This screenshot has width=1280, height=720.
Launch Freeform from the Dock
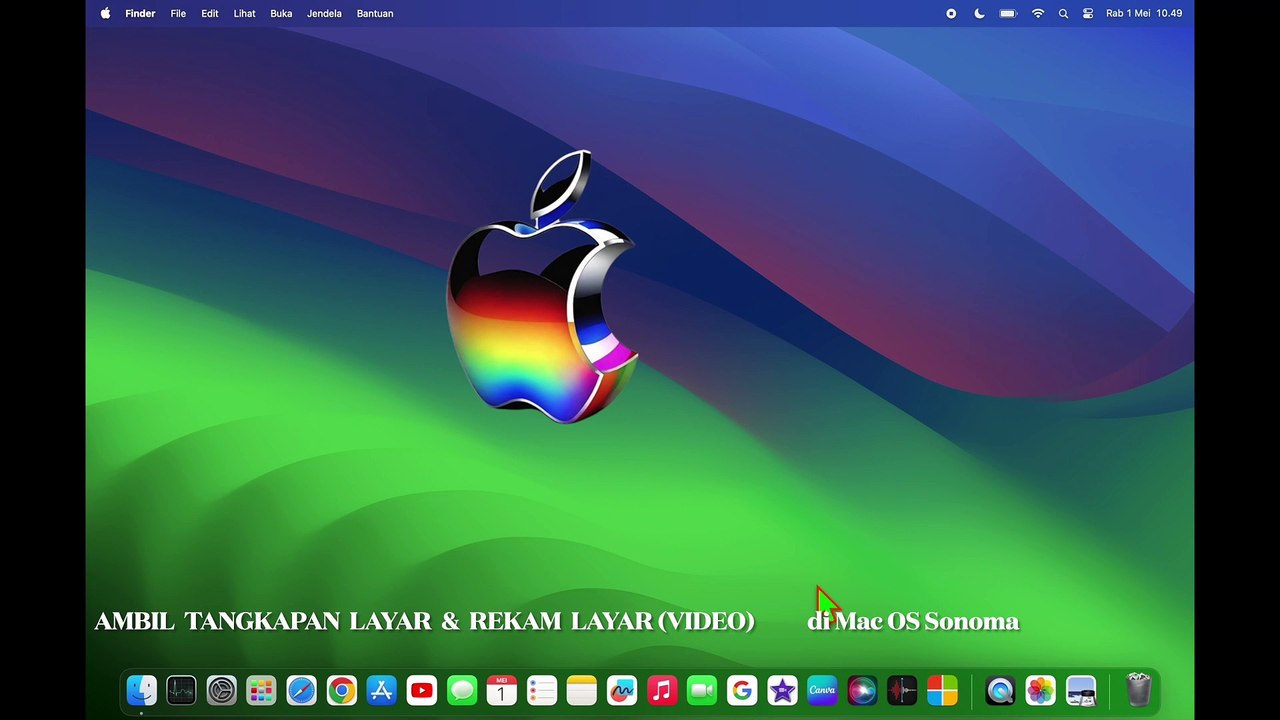click(621, 690)
